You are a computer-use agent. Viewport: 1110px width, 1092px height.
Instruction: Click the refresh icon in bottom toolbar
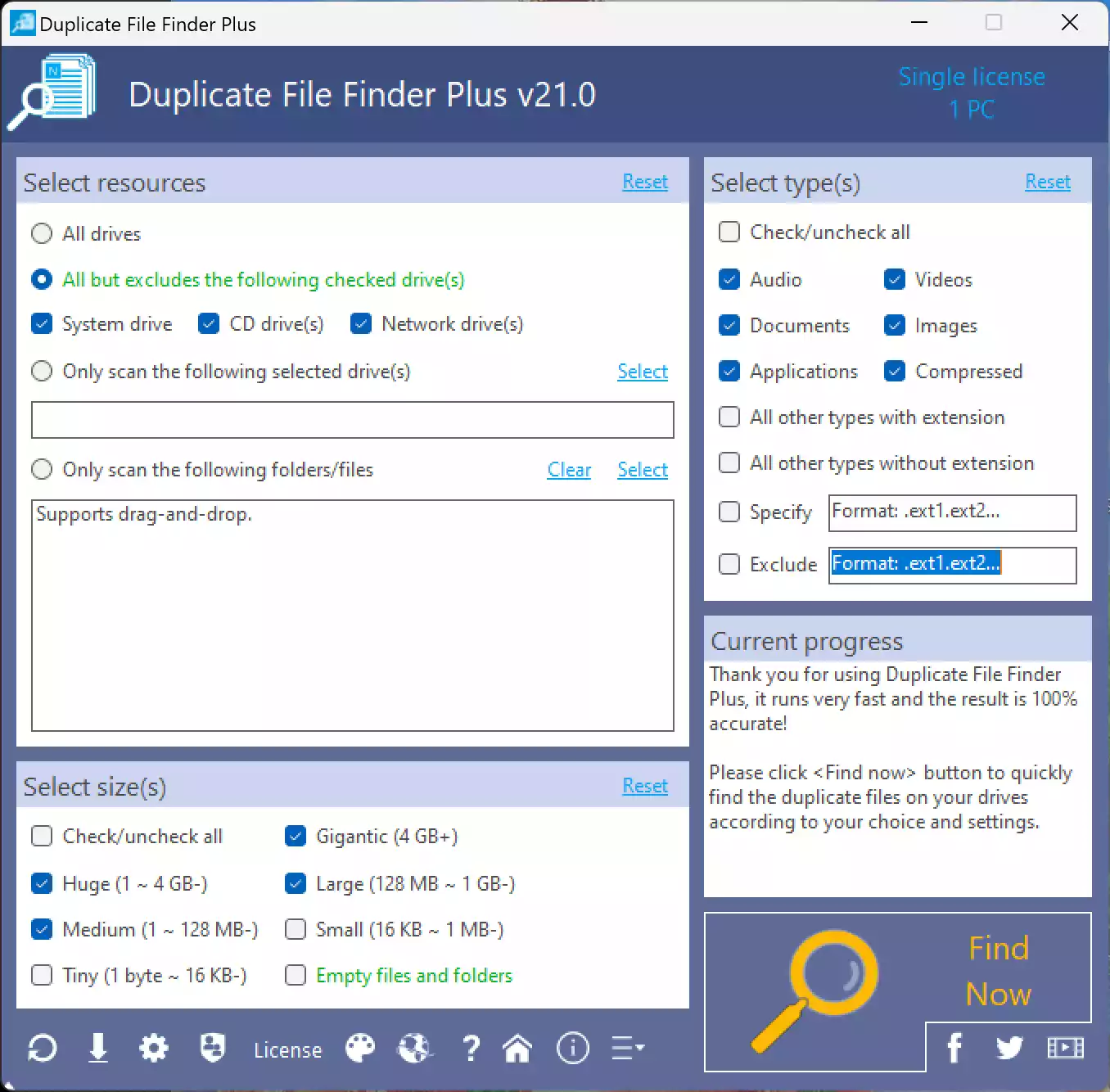(43, 1048)
